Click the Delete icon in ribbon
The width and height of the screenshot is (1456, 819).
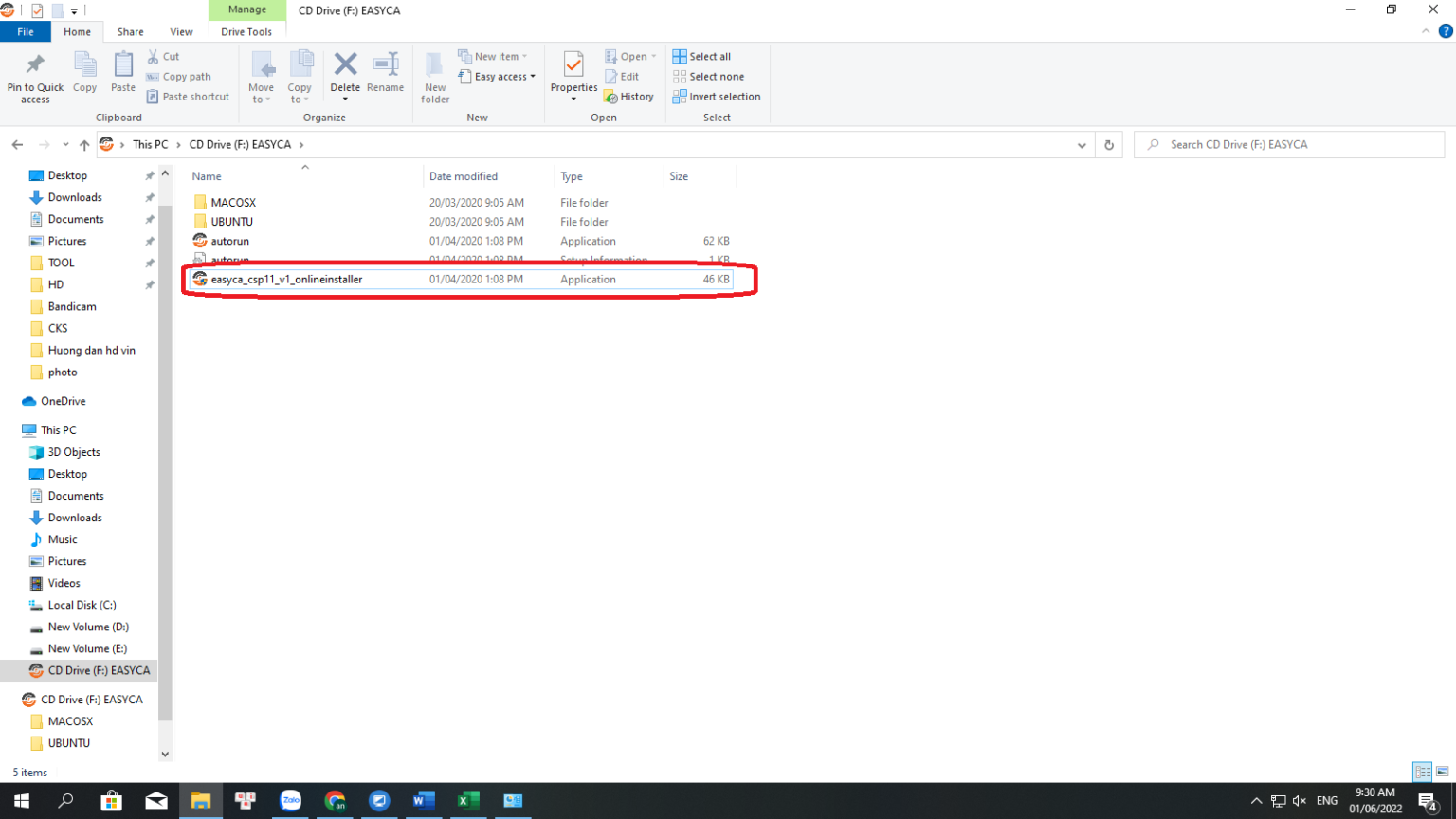tap(345, 66)
